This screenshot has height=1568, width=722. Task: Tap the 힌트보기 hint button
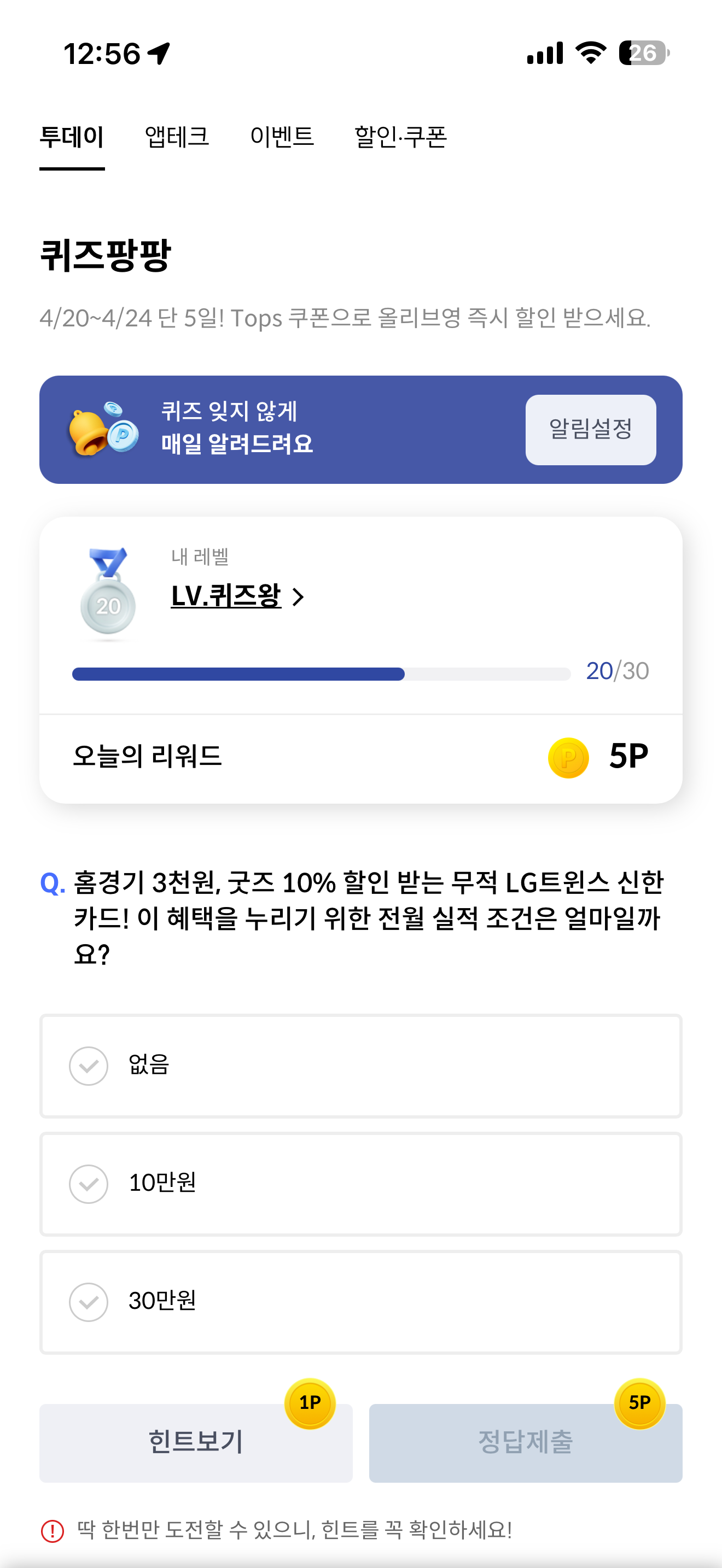(196, 1443)
